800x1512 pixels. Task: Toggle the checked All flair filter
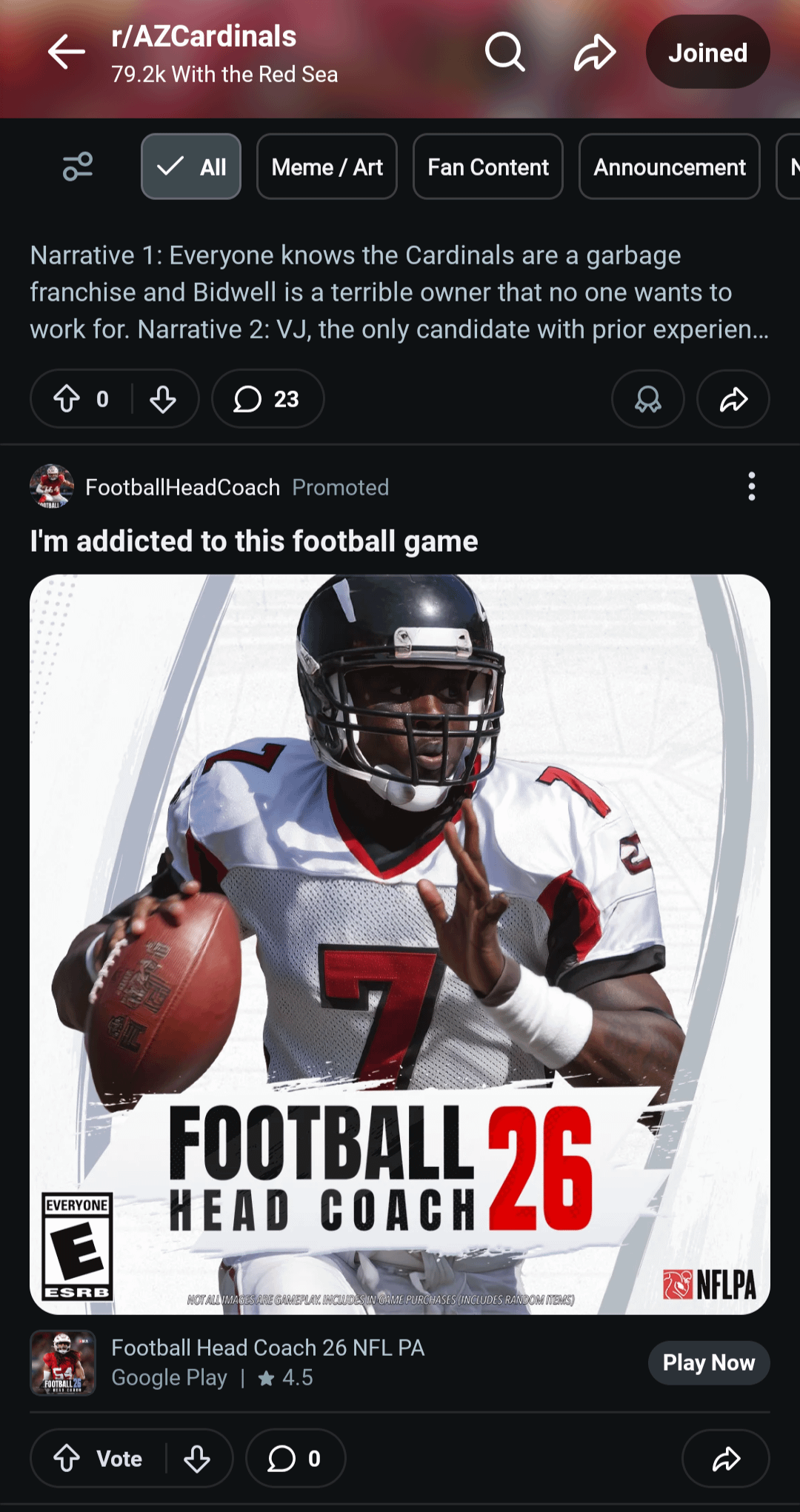[191, 167]
